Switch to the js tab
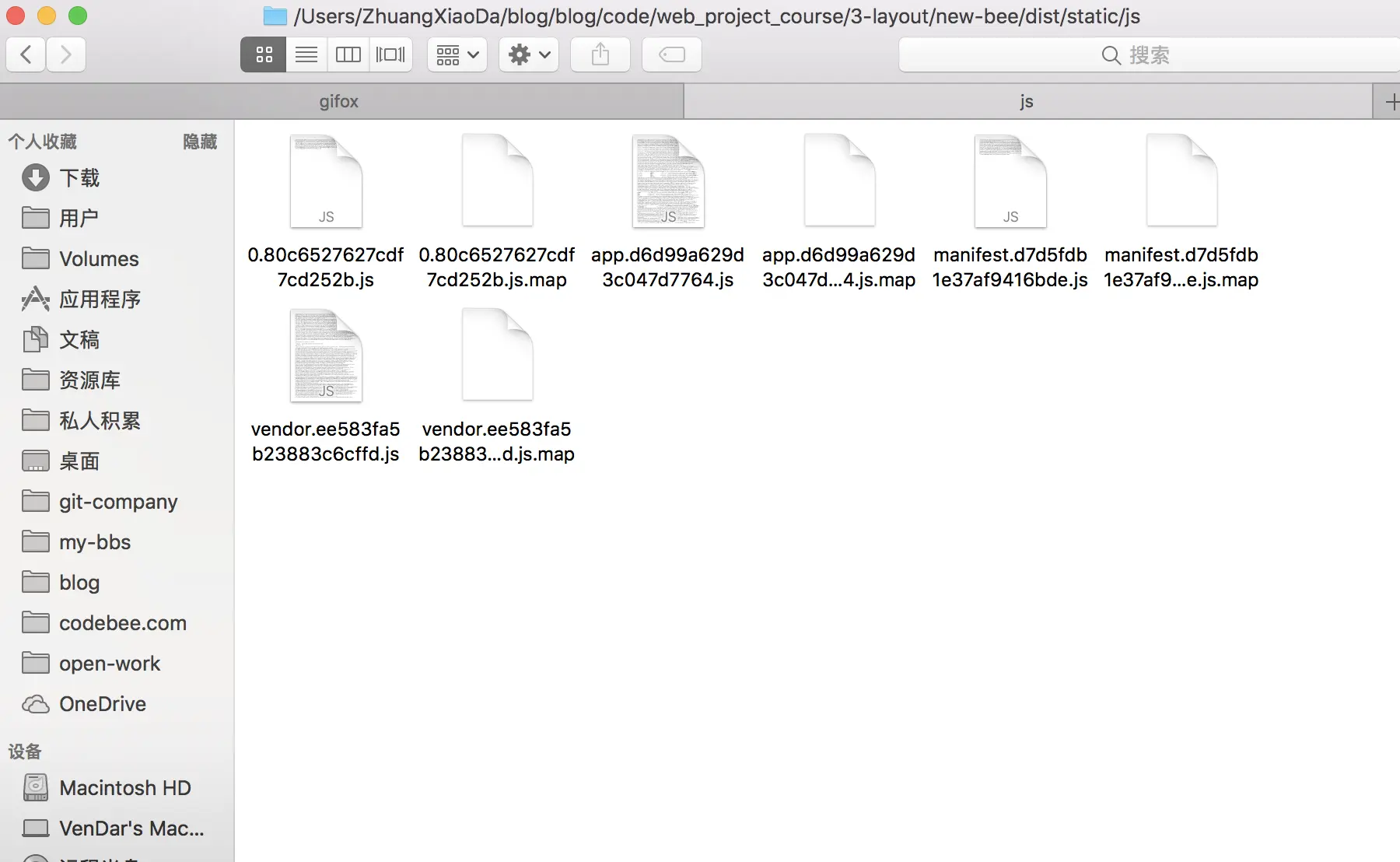The height and width of the screenshot is (862, 1400). (x=1028, y=101)
